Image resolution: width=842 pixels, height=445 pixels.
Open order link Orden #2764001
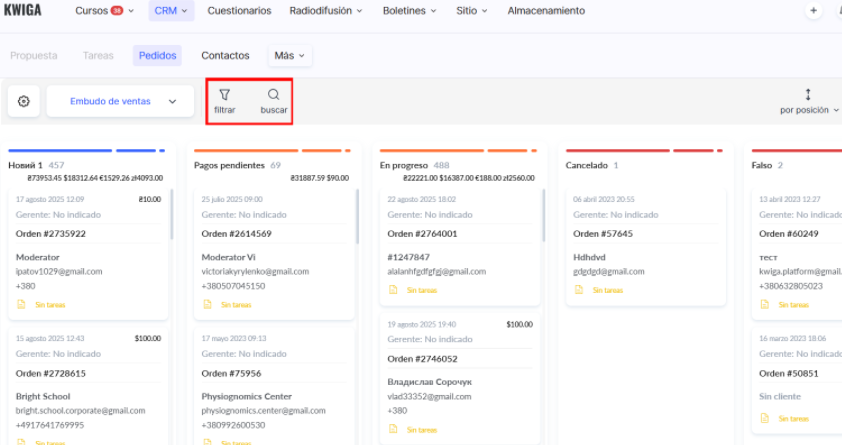[422, 234]
